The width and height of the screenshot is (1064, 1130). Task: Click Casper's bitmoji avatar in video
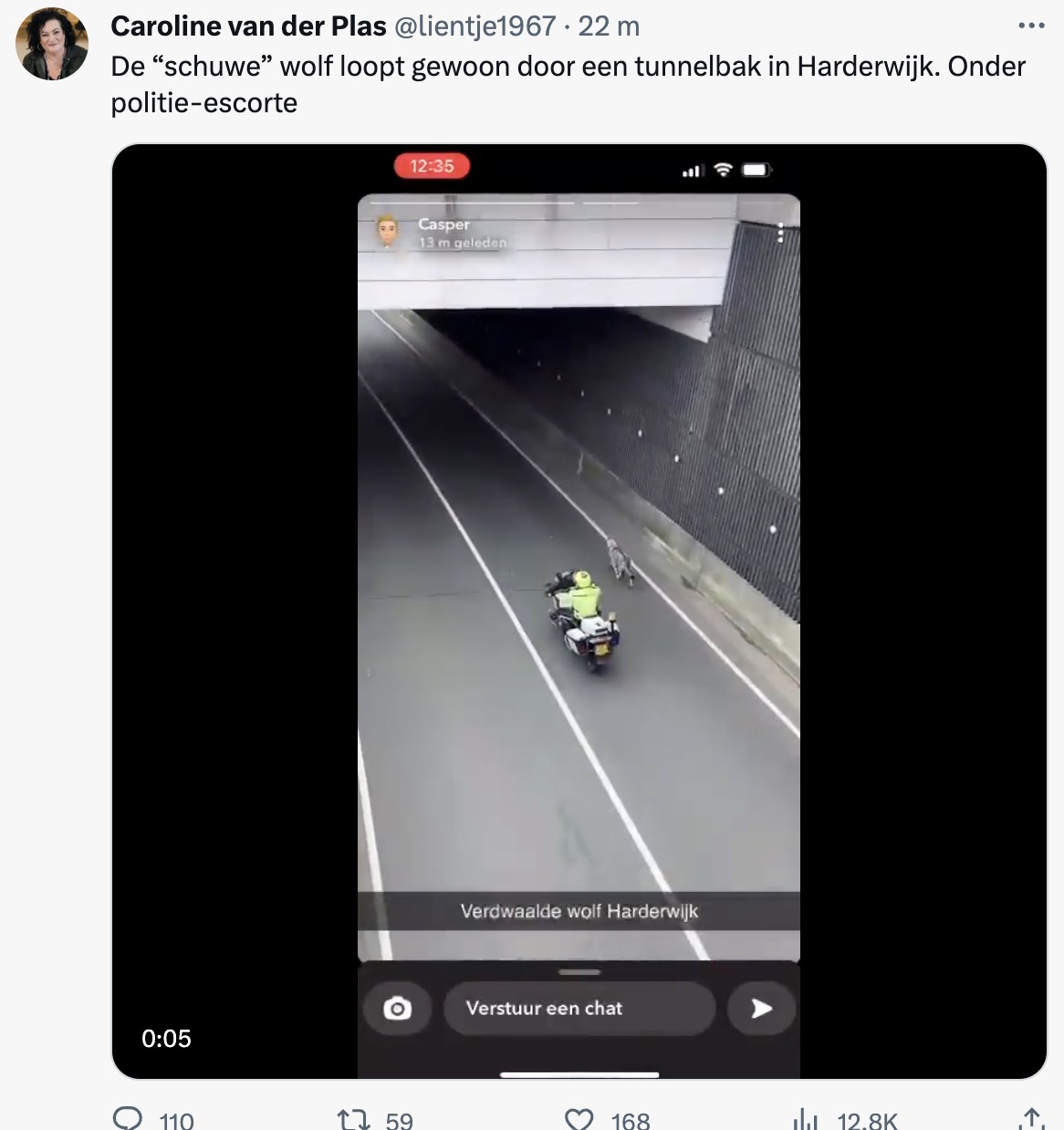(388, 232)
